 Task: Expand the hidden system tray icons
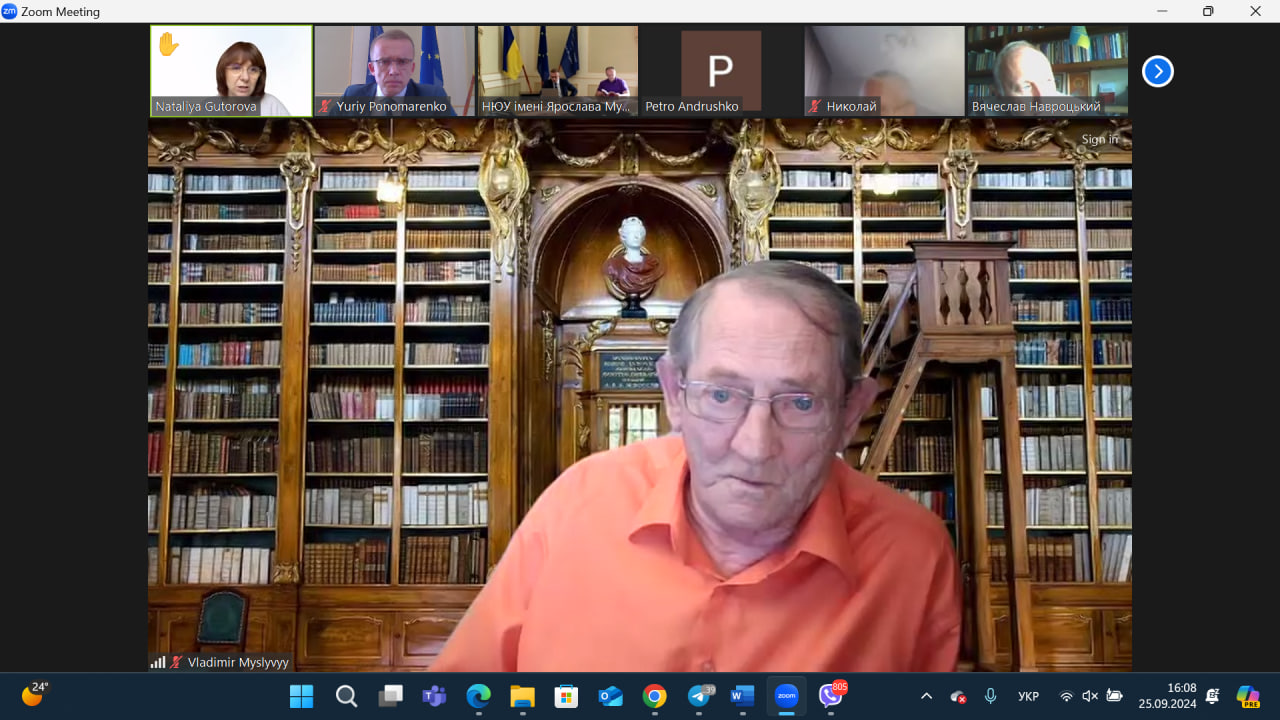(x=926, y=696)
